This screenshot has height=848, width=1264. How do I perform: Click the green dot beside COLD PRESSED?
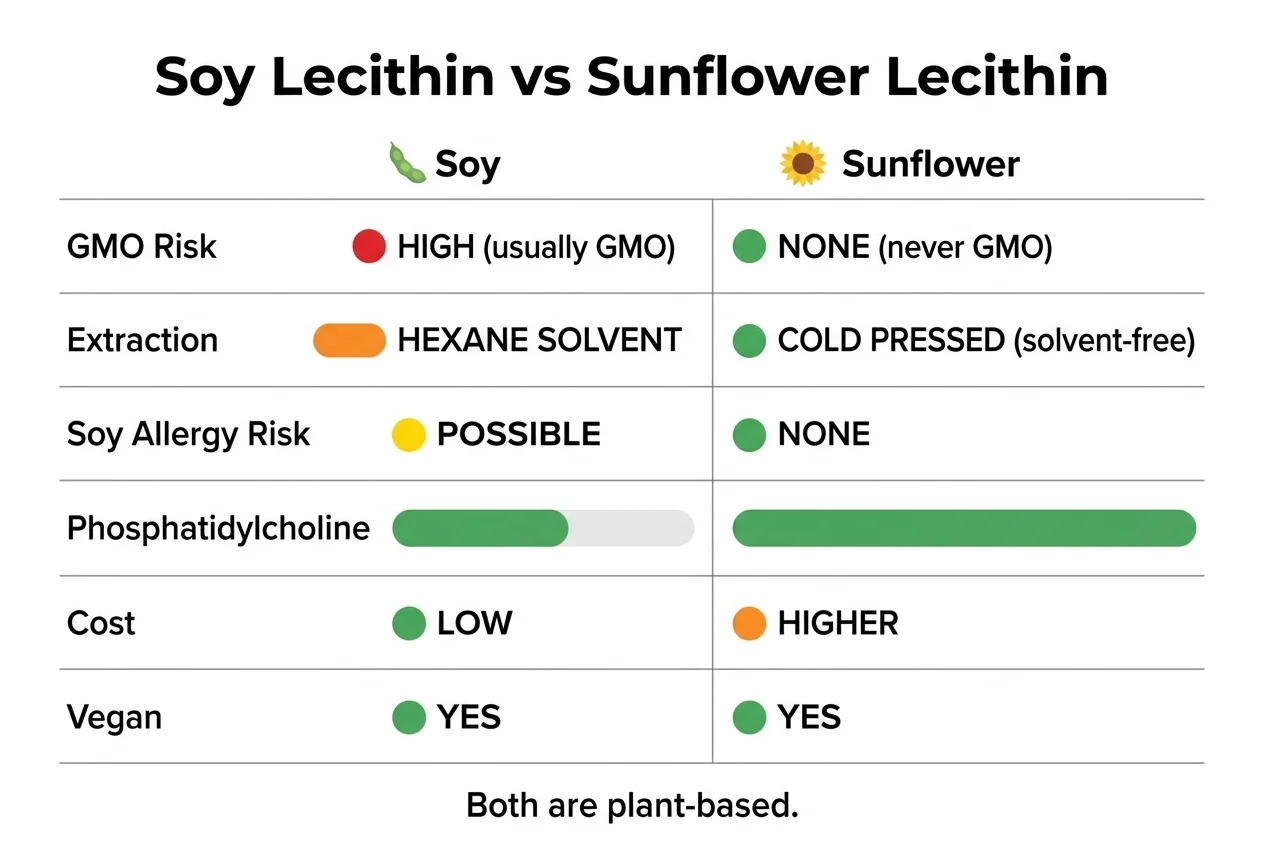[749, 340]
